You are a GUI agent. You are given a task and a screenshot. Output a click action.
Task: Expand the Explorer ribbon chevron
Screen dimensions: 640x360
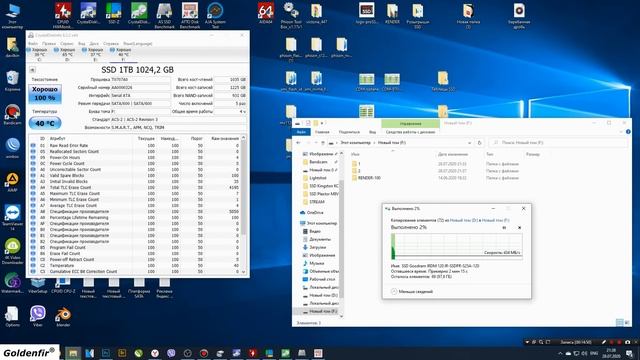(x=621, y=132)
